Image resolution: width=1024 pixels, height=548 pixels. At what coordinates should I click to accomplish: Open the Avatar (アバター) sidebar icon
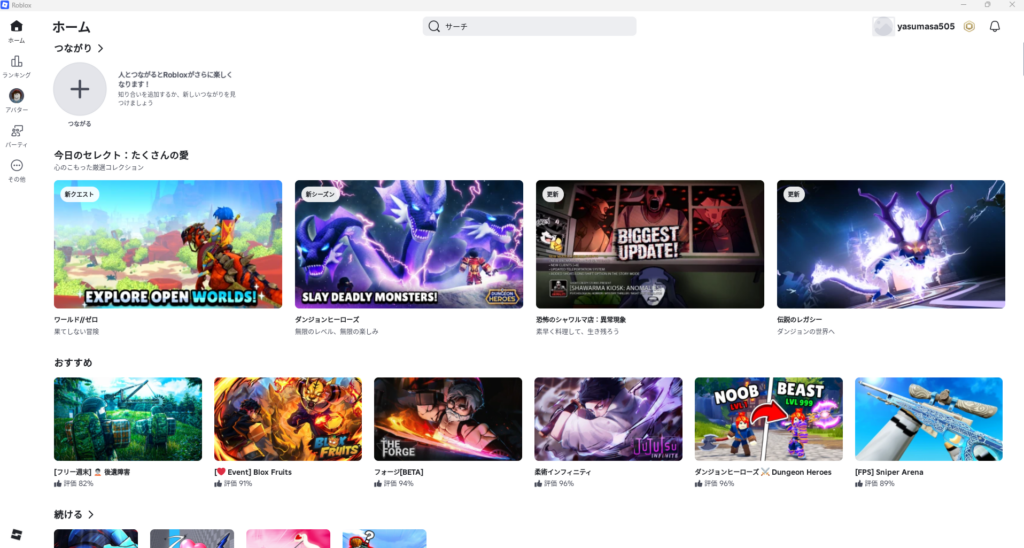[x=16, y=96]
